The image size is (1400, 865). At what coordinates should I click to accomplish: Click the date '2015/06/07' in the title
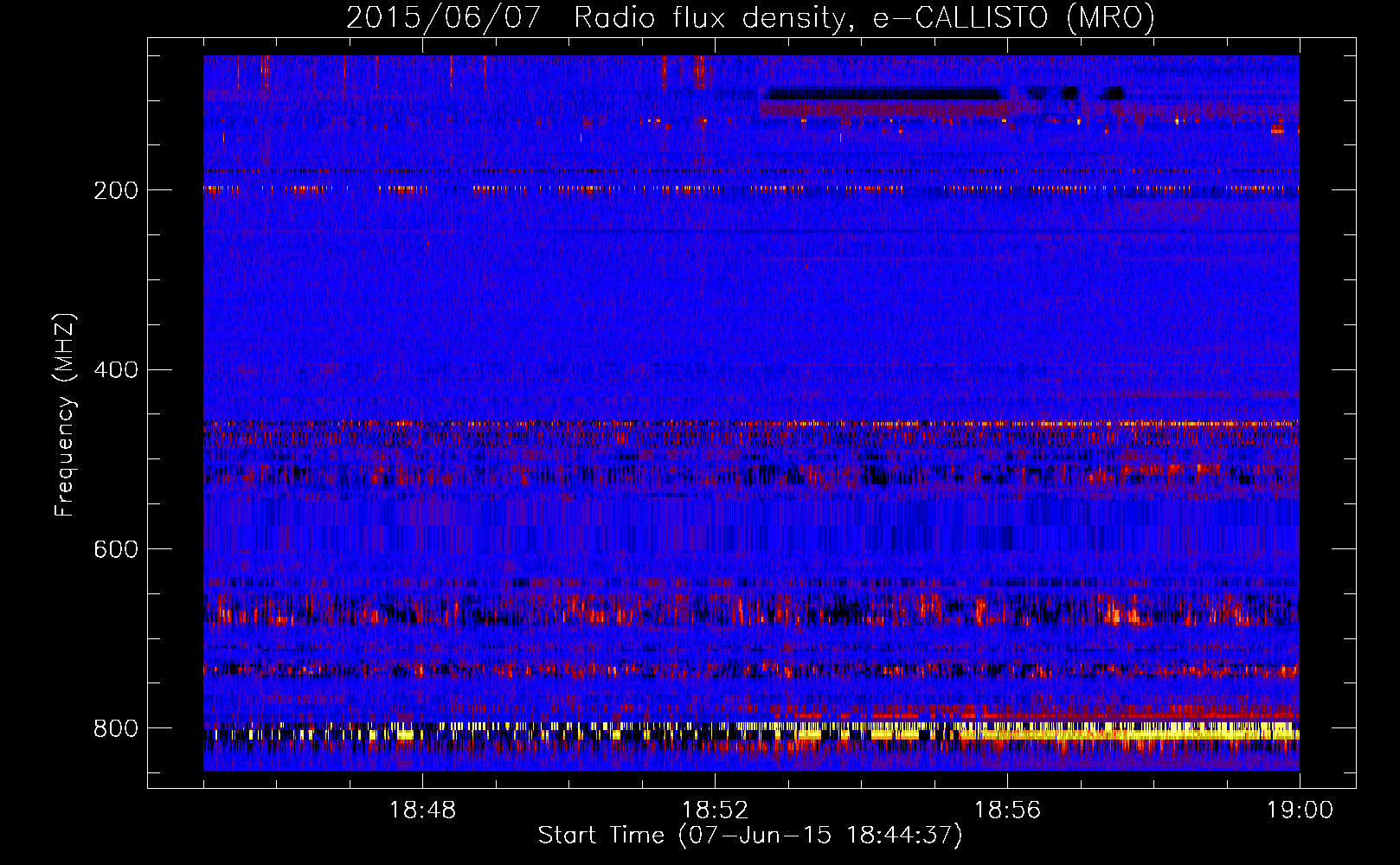coord(444,17)
